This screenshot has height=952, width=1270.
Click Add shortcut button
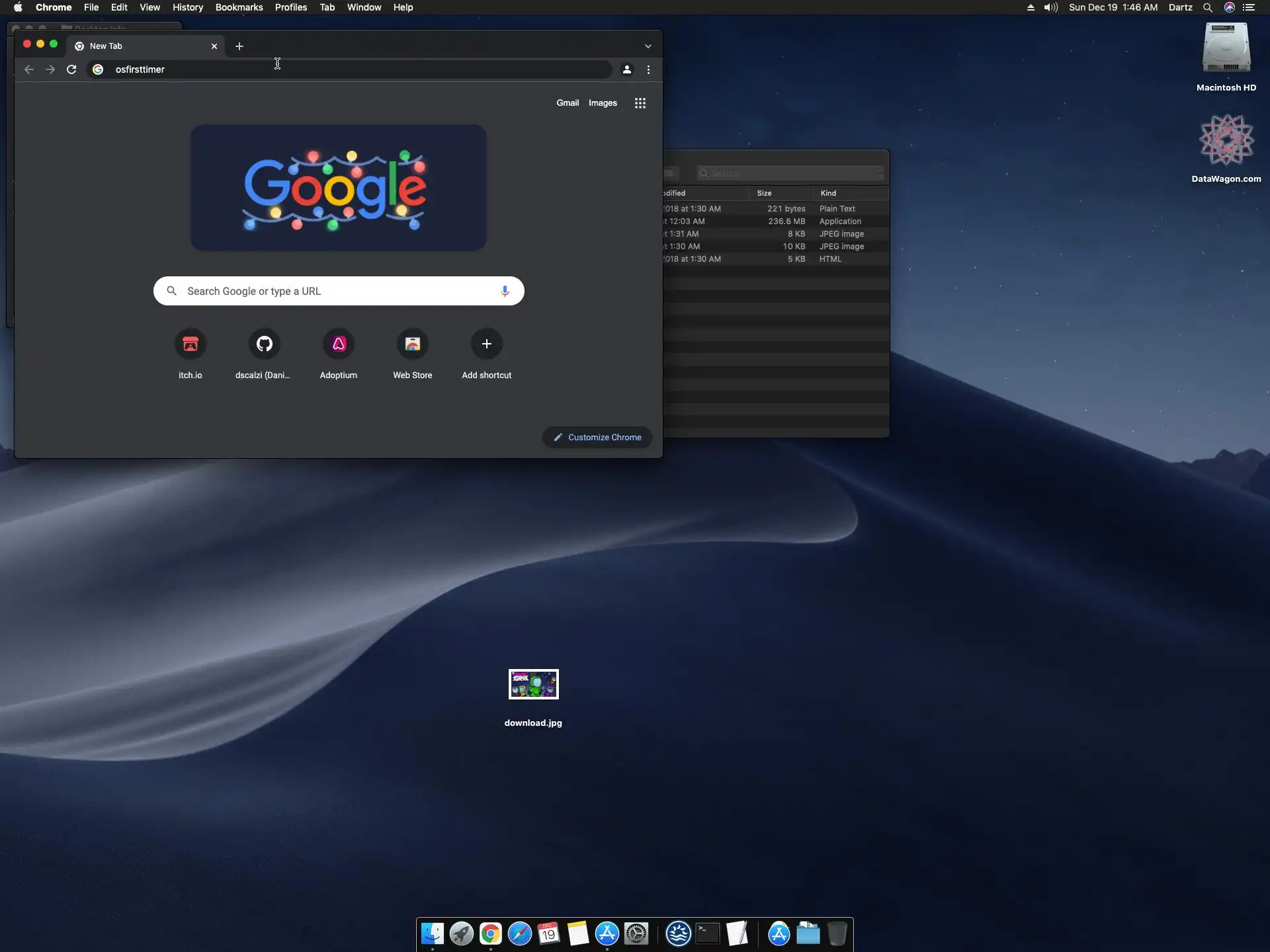pyautogui.click(x=487, y=344)
